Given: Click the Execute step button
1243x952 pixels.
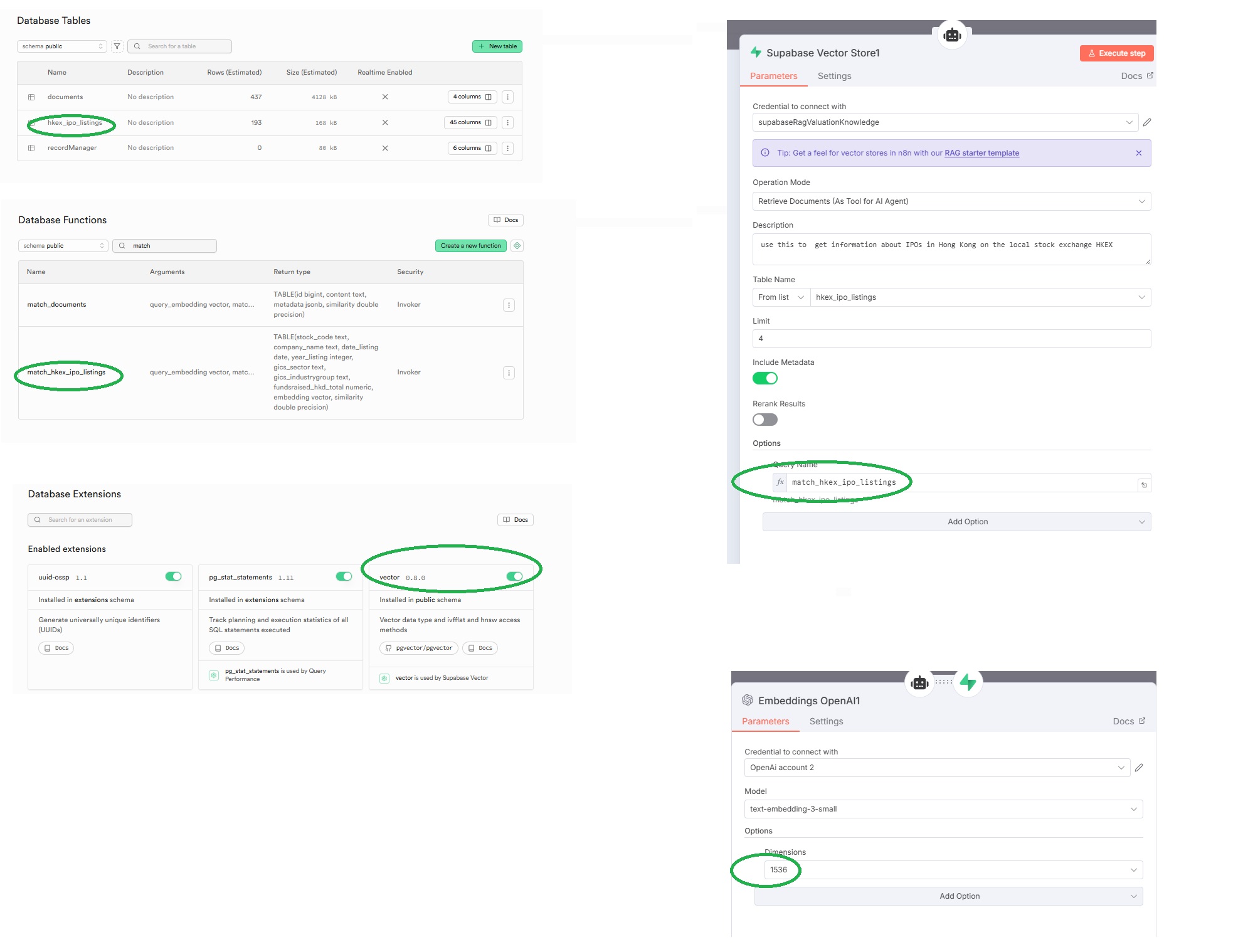Looking at the screenshot, I should coord(1116,53).
